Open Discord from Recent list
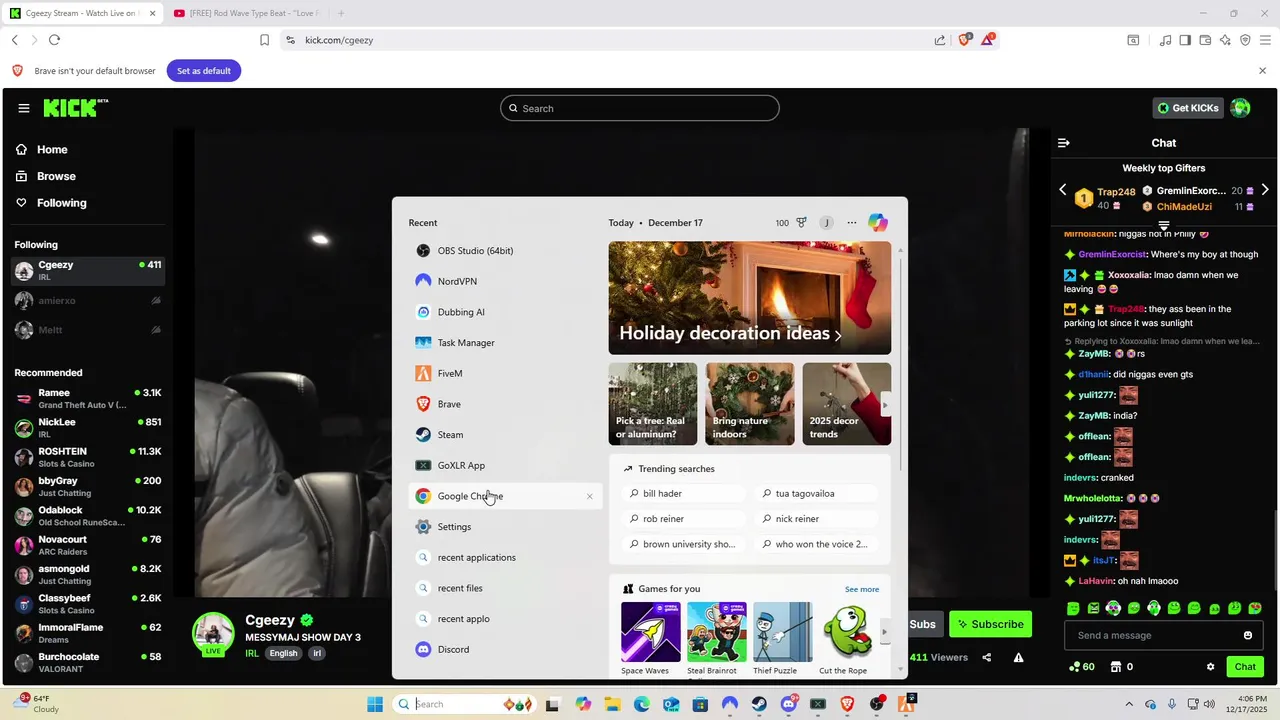1280x720 pixels. (x=505, y=650)
